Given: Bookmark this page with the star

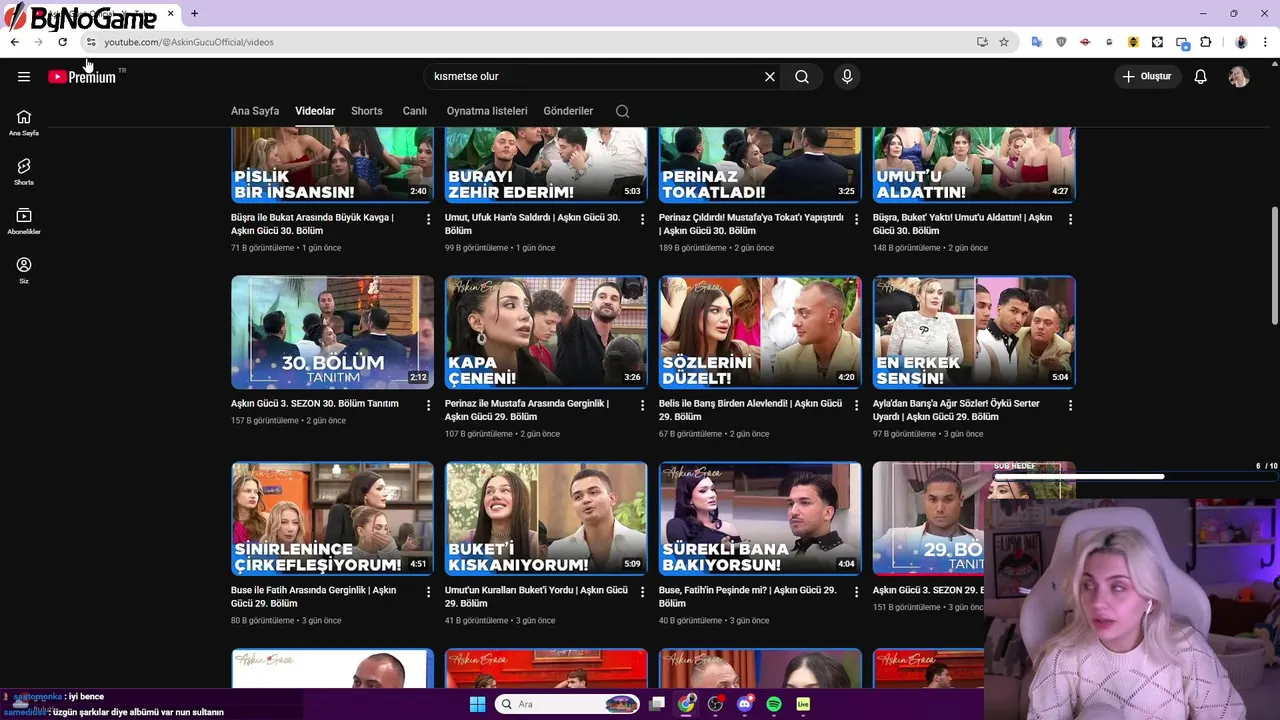Looking at the screenshot, I should 1004,42.
